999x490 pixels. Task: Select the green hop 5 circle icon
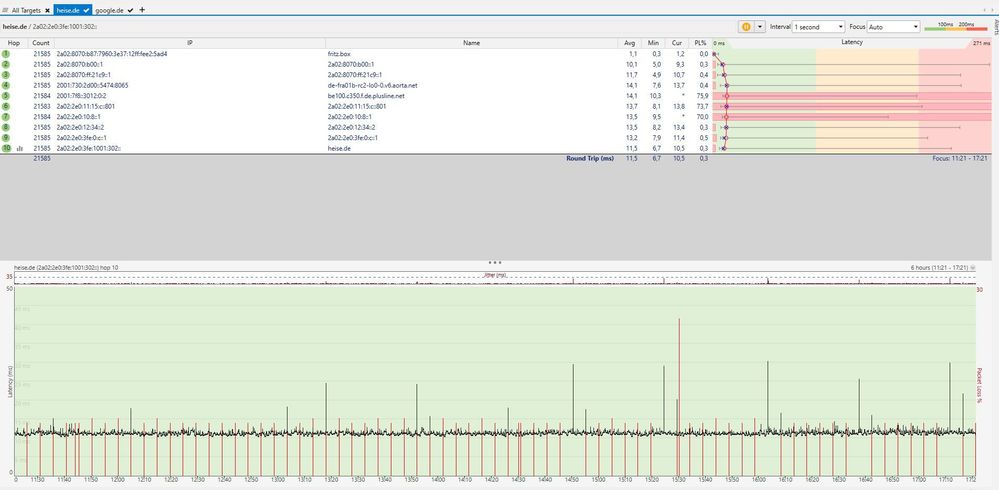coord(6,96)
